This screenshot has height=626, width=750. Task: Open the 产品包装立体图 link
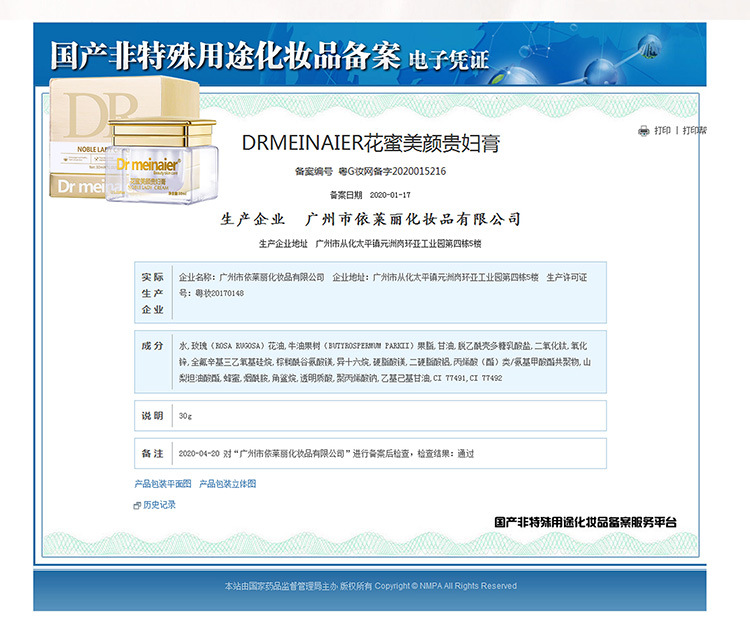(228, 484)
